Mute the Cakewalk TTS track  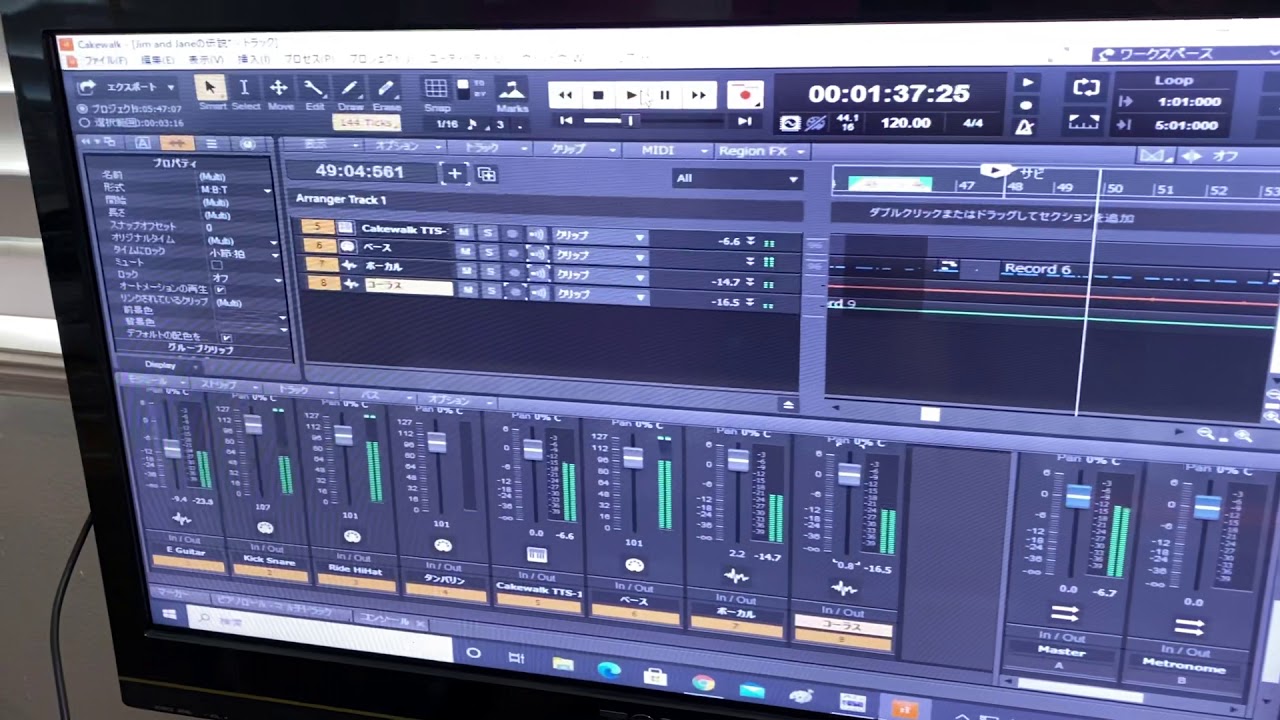(464, 231)
